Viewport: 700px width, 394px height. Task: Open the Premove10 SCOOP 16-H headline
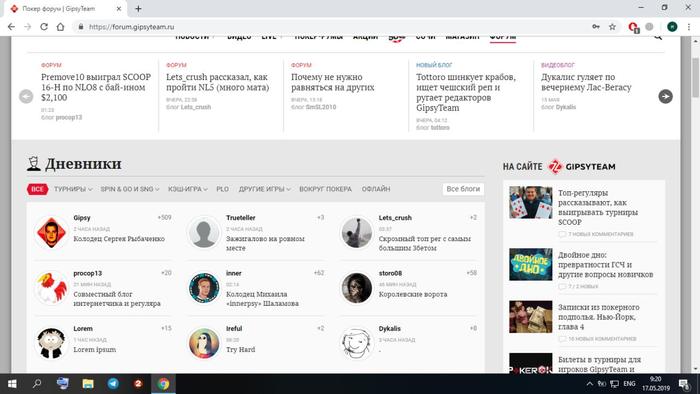pos(96,87)
